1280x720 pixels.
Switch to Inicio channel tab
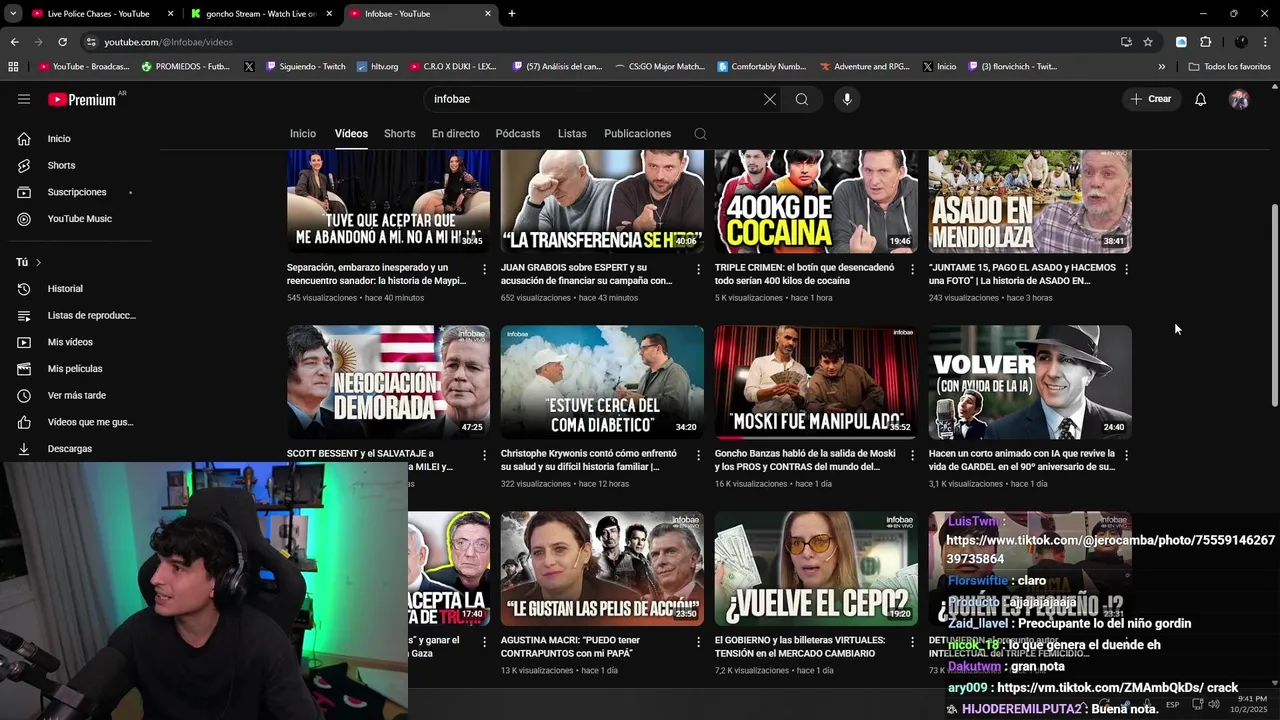coord(303,134)
